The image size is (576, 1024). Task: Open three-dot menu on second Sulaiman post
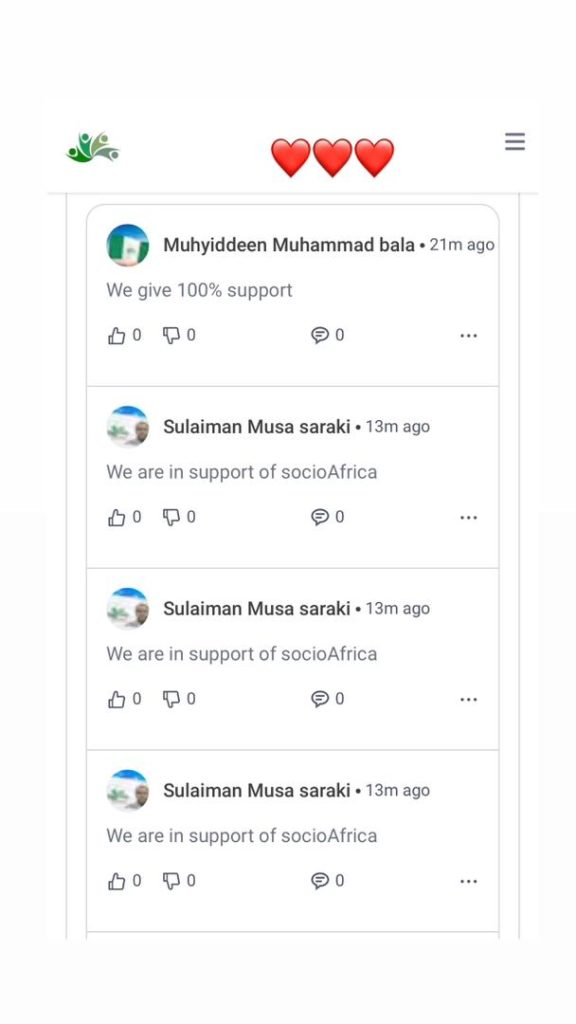coord(468,699)
